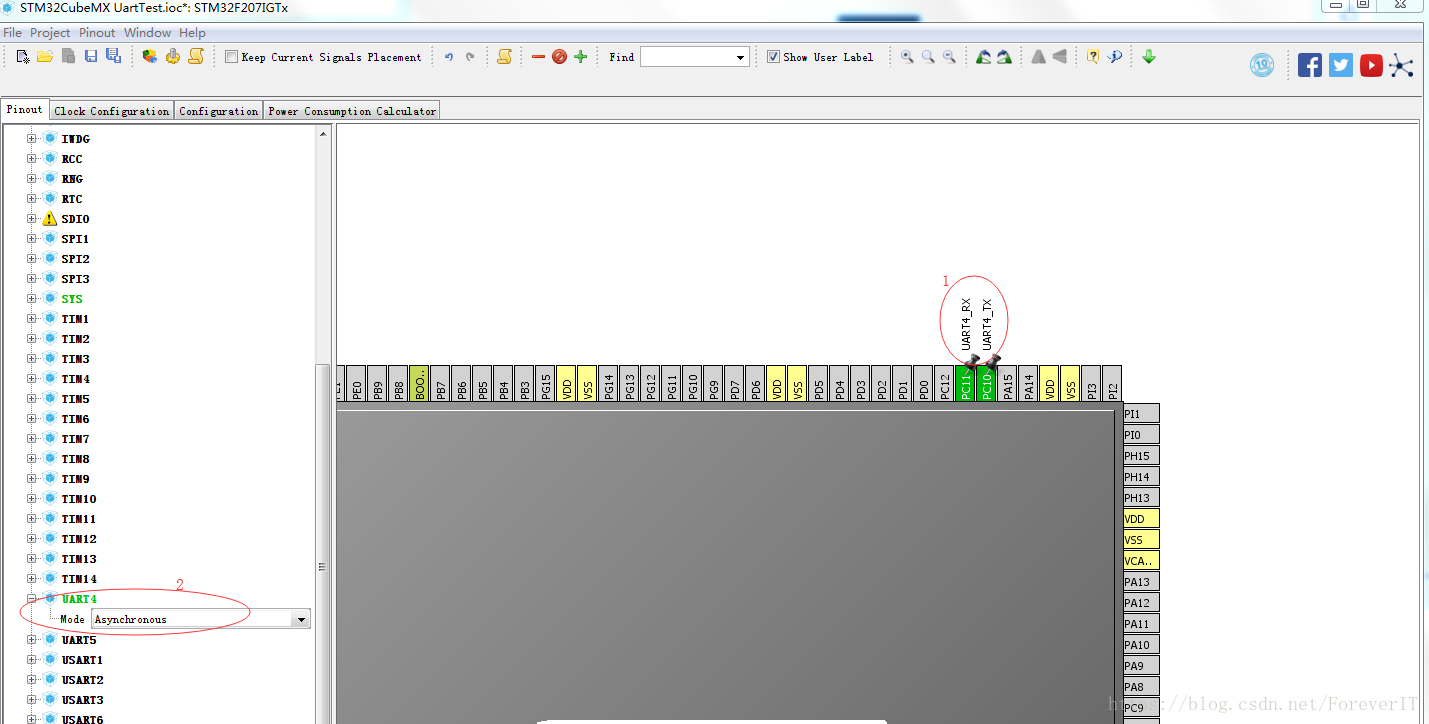This screenshot has height=724, width=1429.
Task: Open an existing project via folder icon
Action: [x=45, y=57]
